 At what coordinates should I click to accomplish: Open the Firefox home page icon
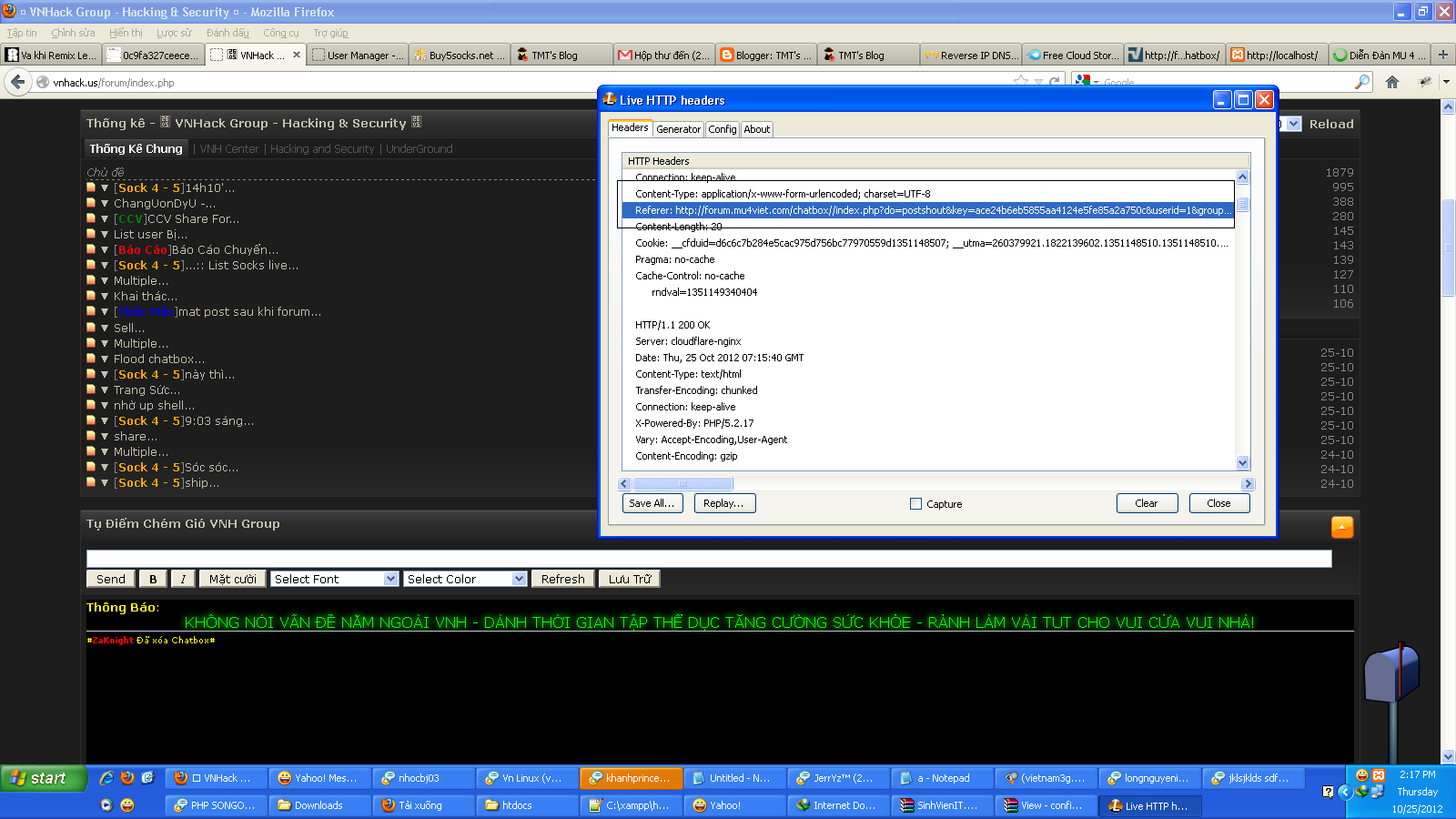point(1392,82)
